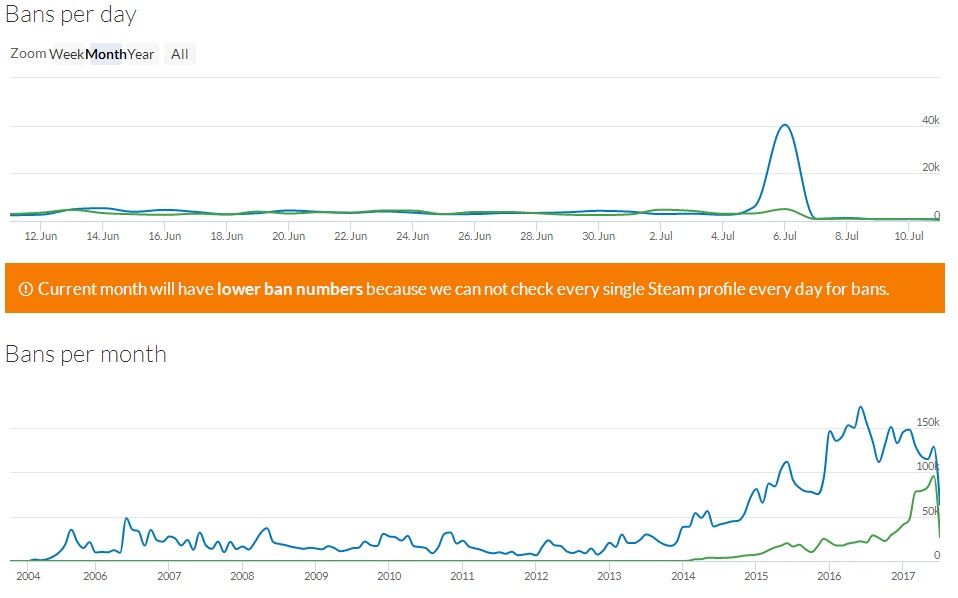Click the Bans per month chart title

(x=86, y=354)
